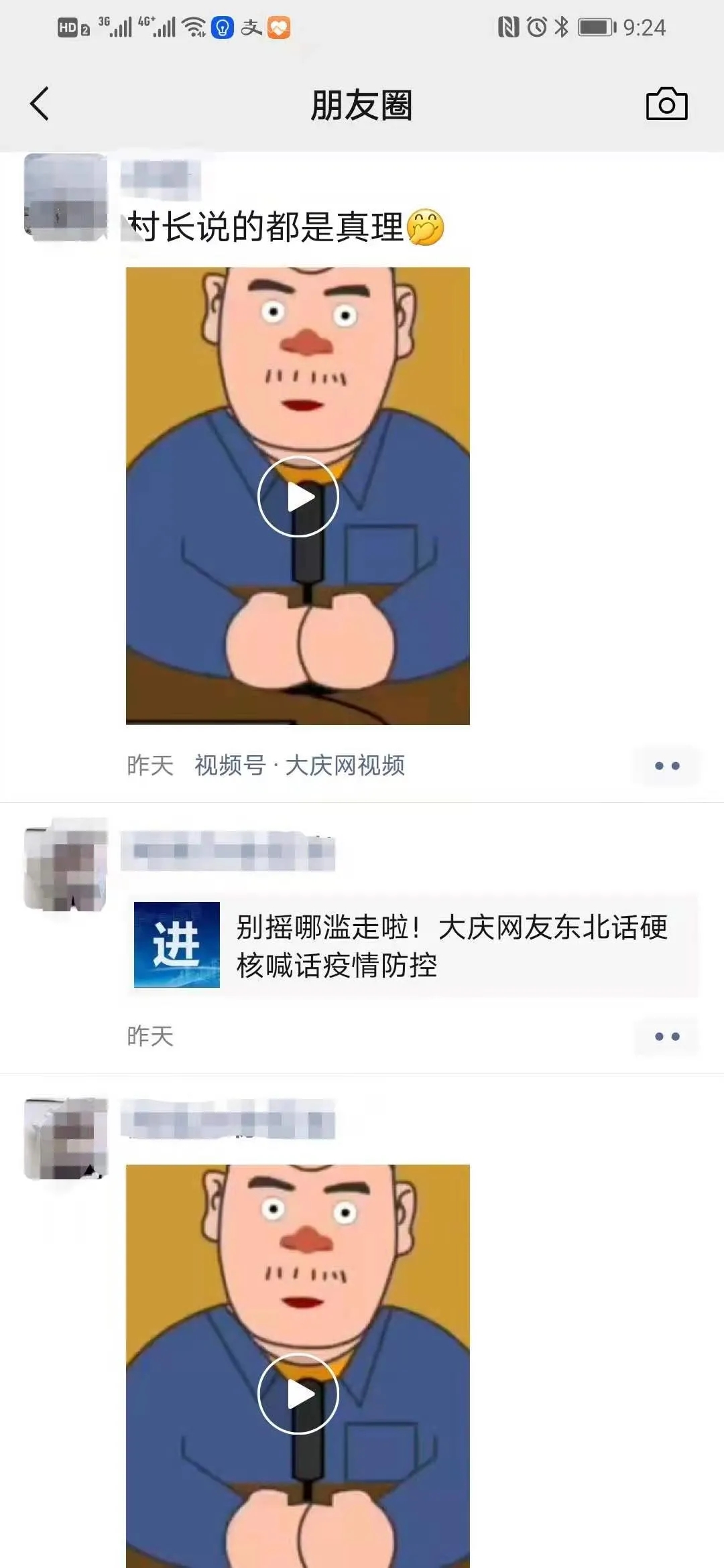The height and width of the screenshot is (1568, 724).
Task: View the first poster's blurred avatar
Action: point(66,197)
